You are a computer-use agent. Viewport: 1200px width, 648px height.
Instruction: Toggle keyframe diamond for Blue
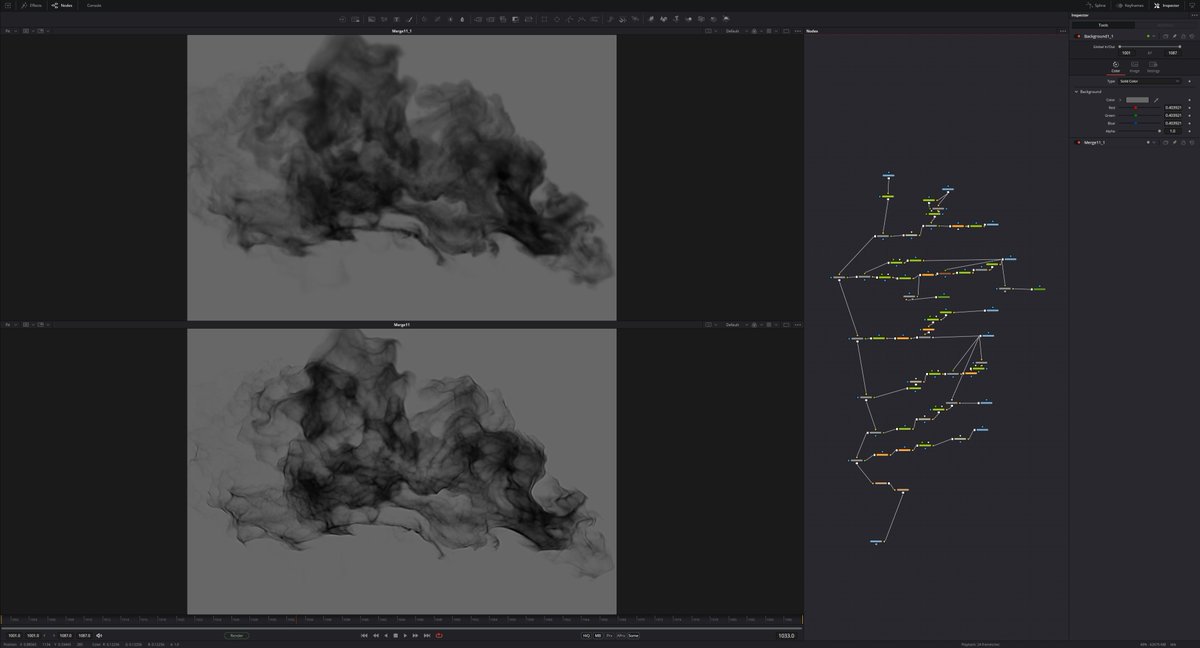1190,123
